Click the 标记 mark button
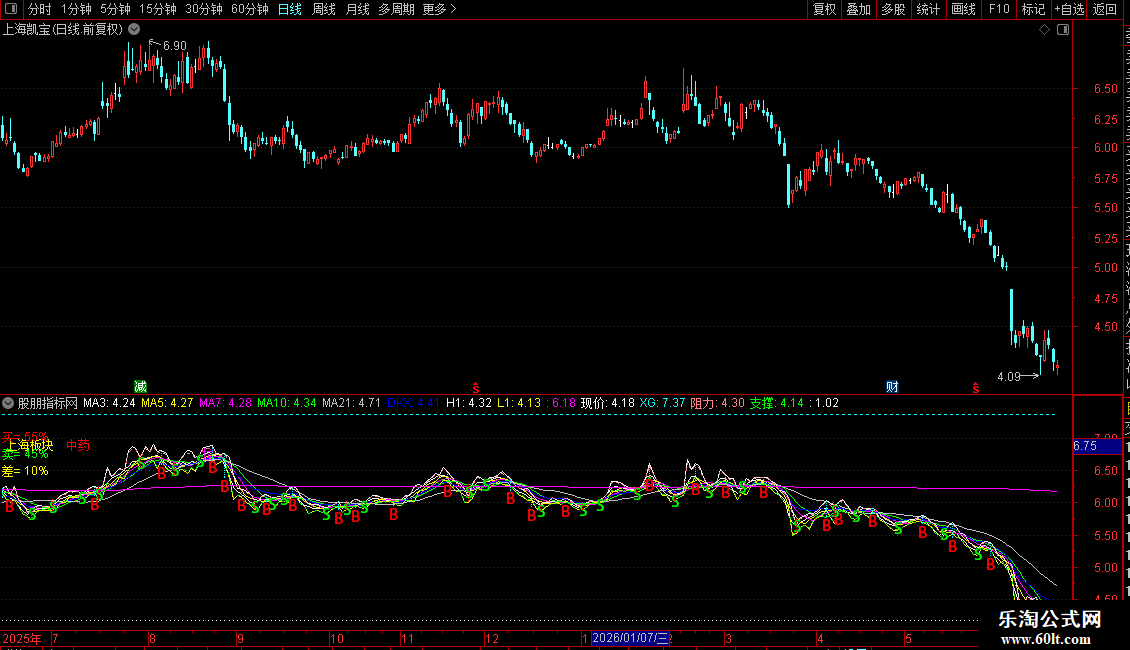 (x=1033, y=9)
